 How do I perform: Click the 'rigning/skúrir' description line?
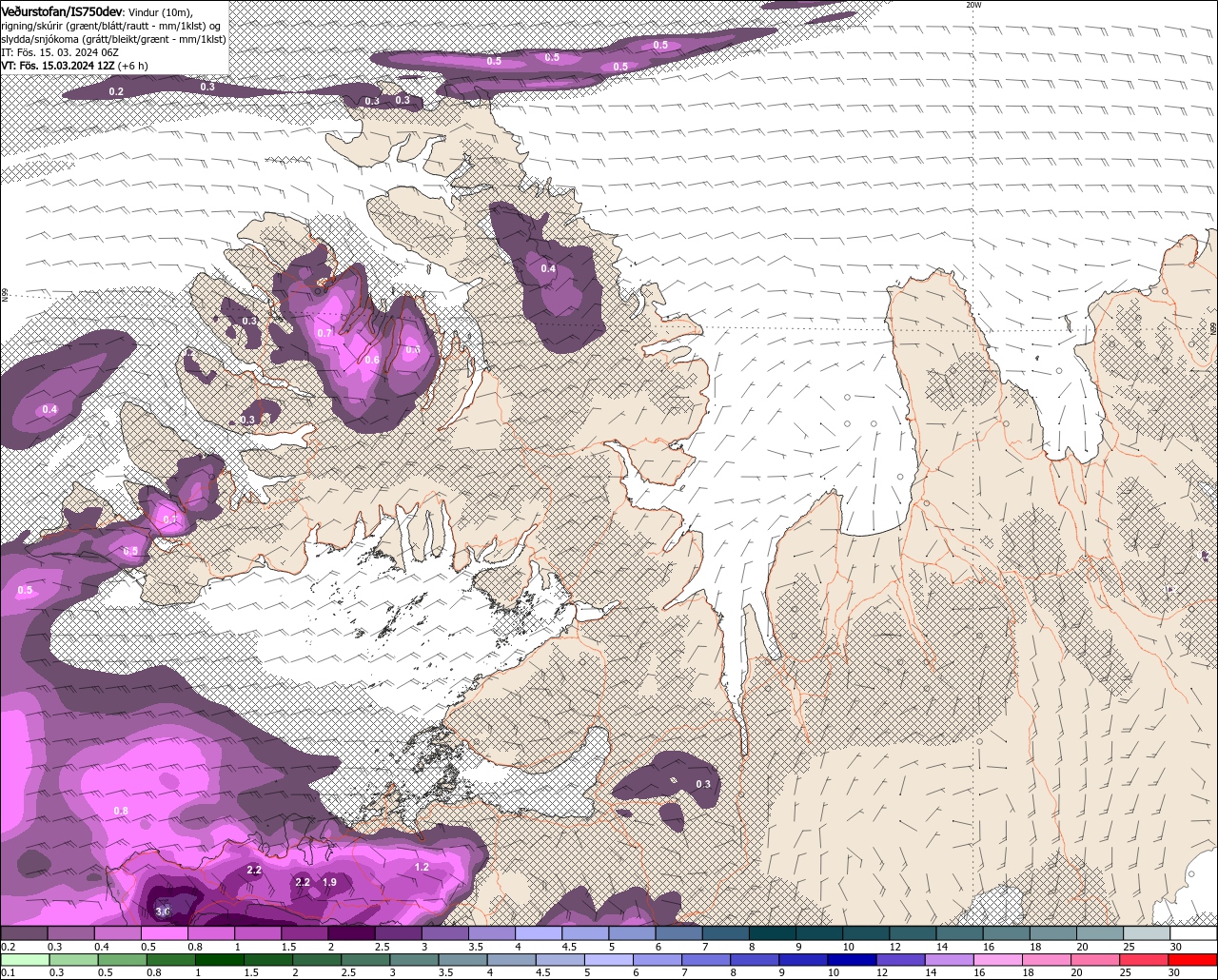click(x=112, y=25)
